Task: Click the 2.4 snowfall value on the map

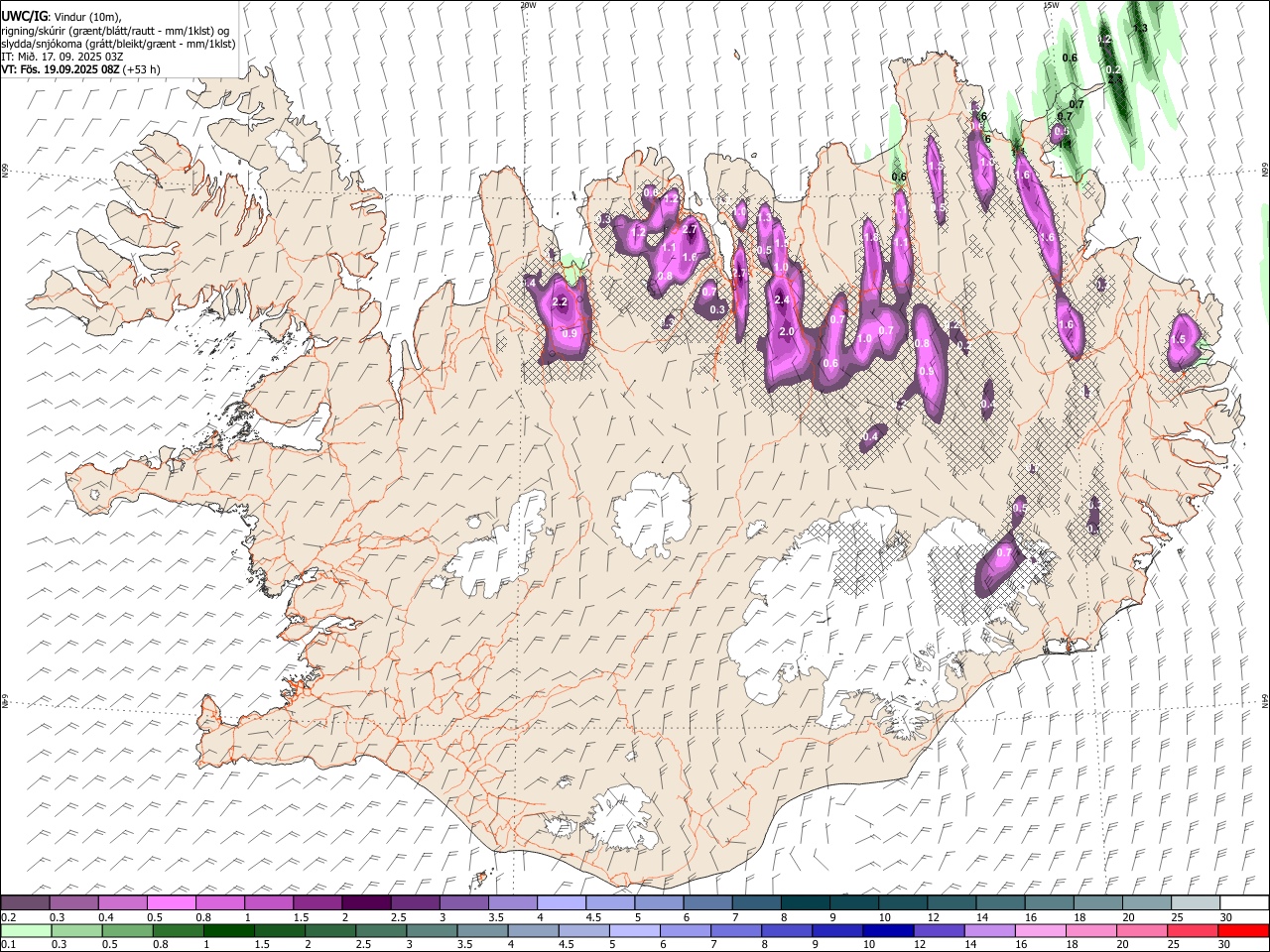Action: (782, 299)
